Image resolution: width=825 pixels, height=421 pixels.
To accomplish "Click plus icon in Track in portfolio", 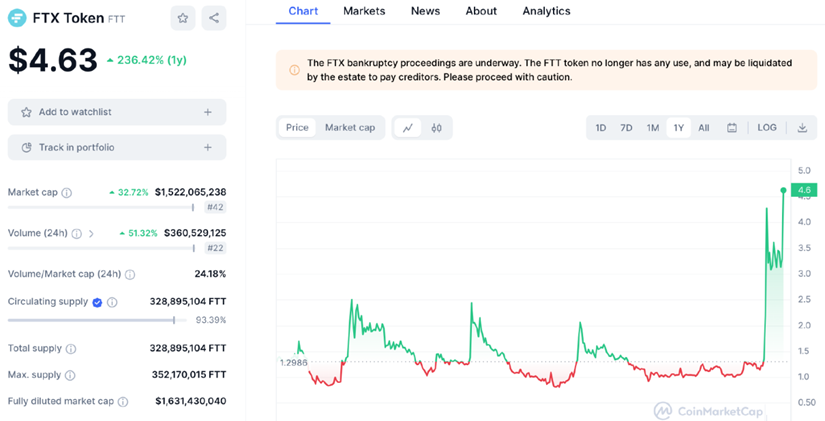I will click(x=208, y=147).
